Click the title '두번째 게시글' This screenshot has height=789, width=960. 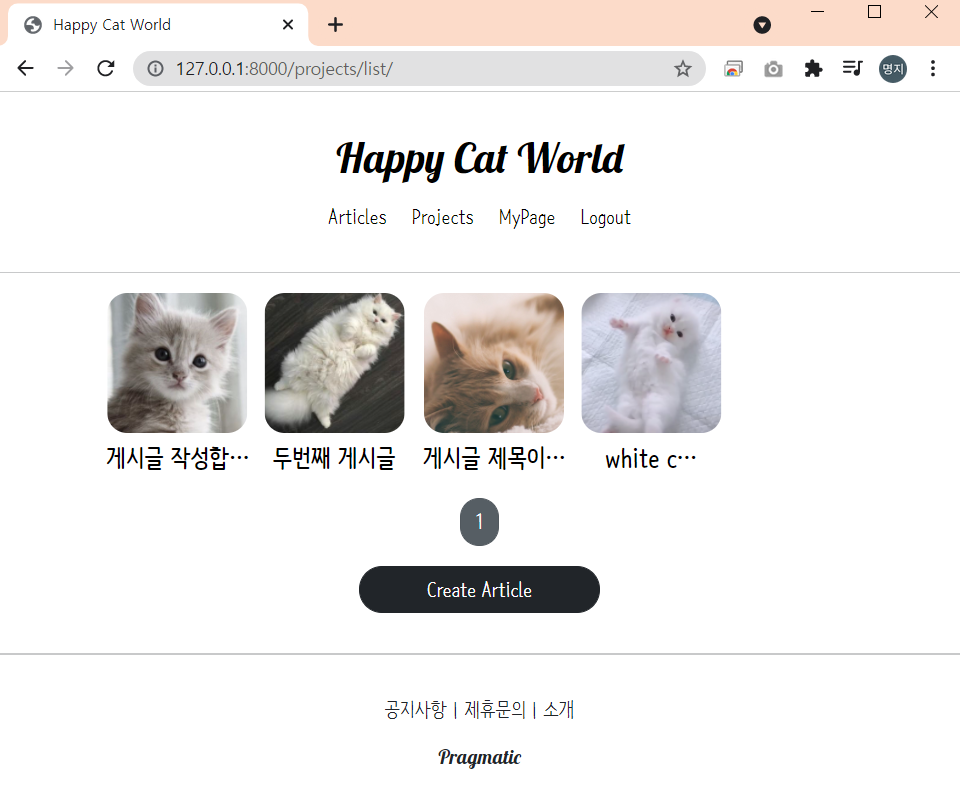(334, 458)
